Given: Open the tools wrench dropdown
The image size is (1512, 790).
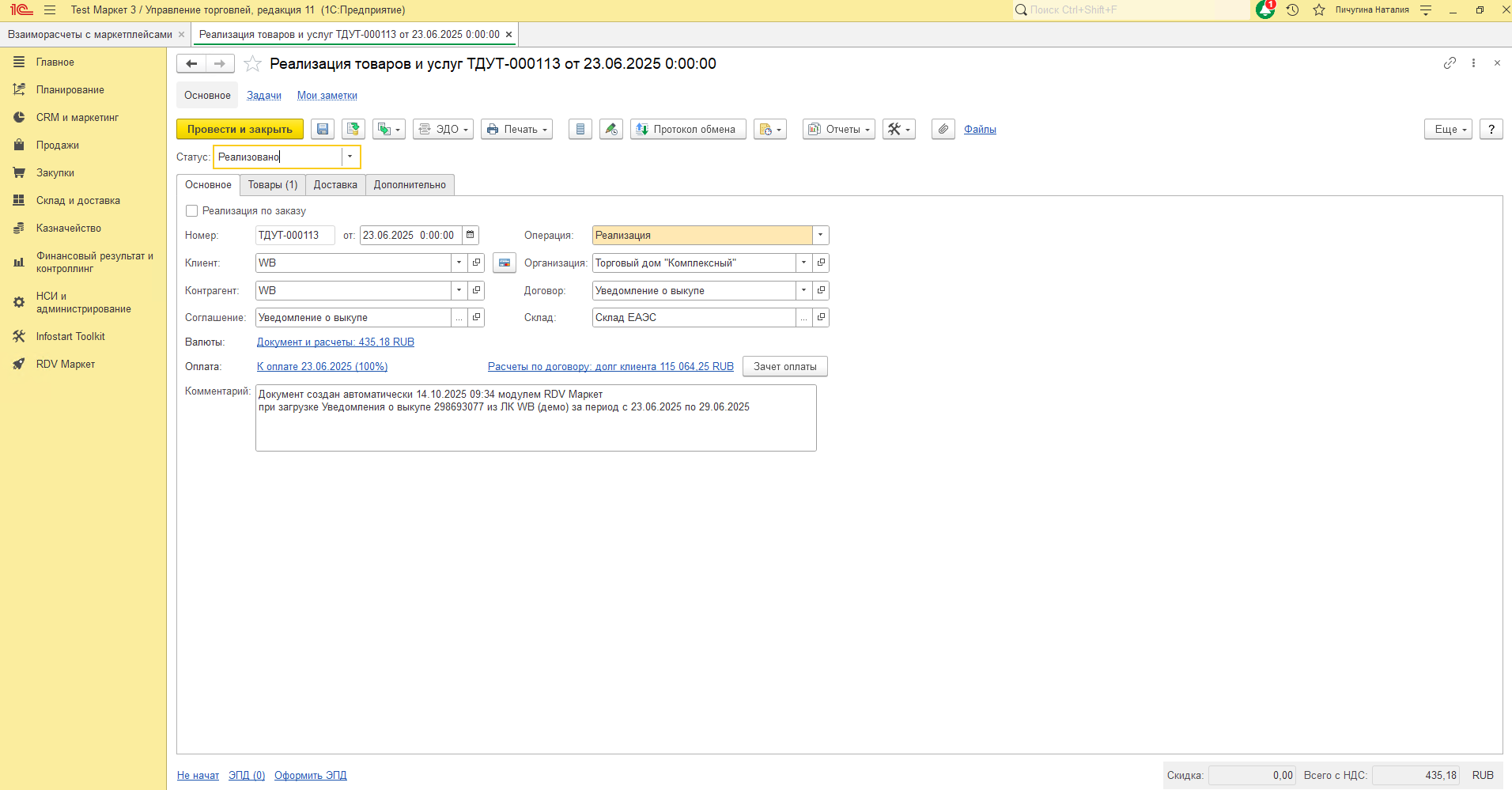Looking at the screenshot, I should [899, 129].
